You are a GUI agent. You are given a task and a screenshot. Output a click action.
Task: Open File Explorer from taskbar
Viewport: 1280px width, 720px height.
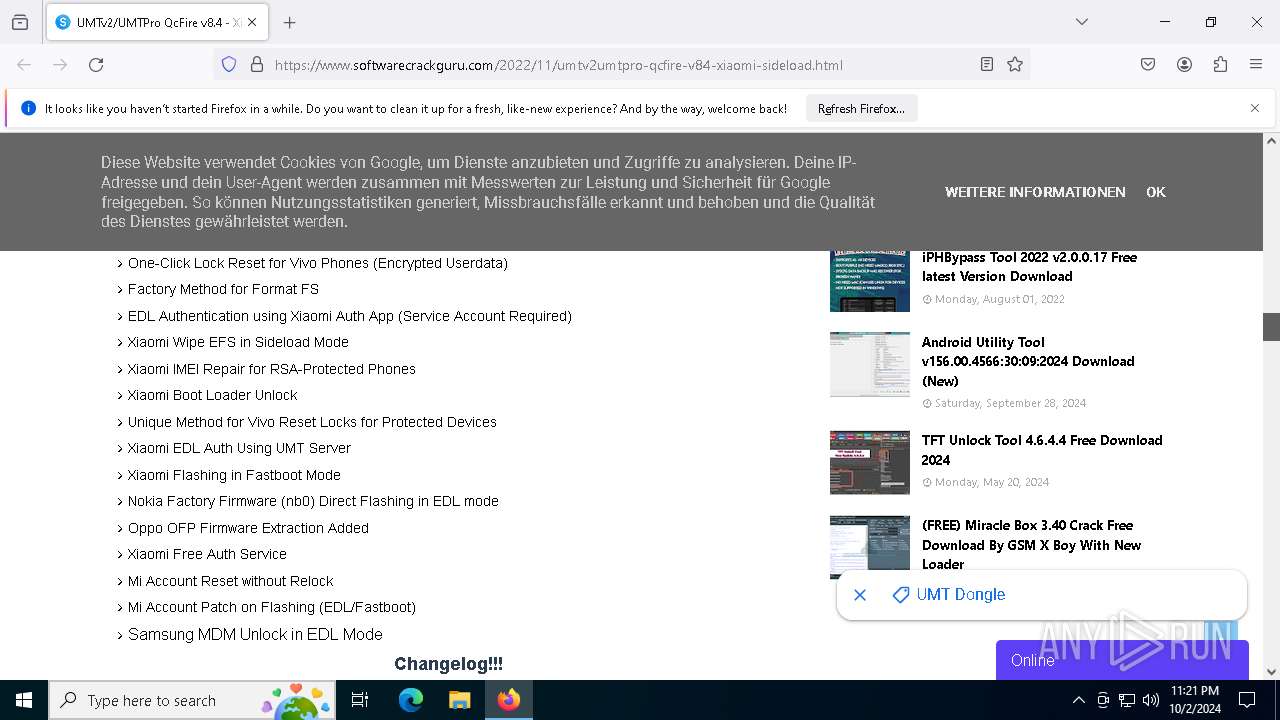tap(459, 700)
